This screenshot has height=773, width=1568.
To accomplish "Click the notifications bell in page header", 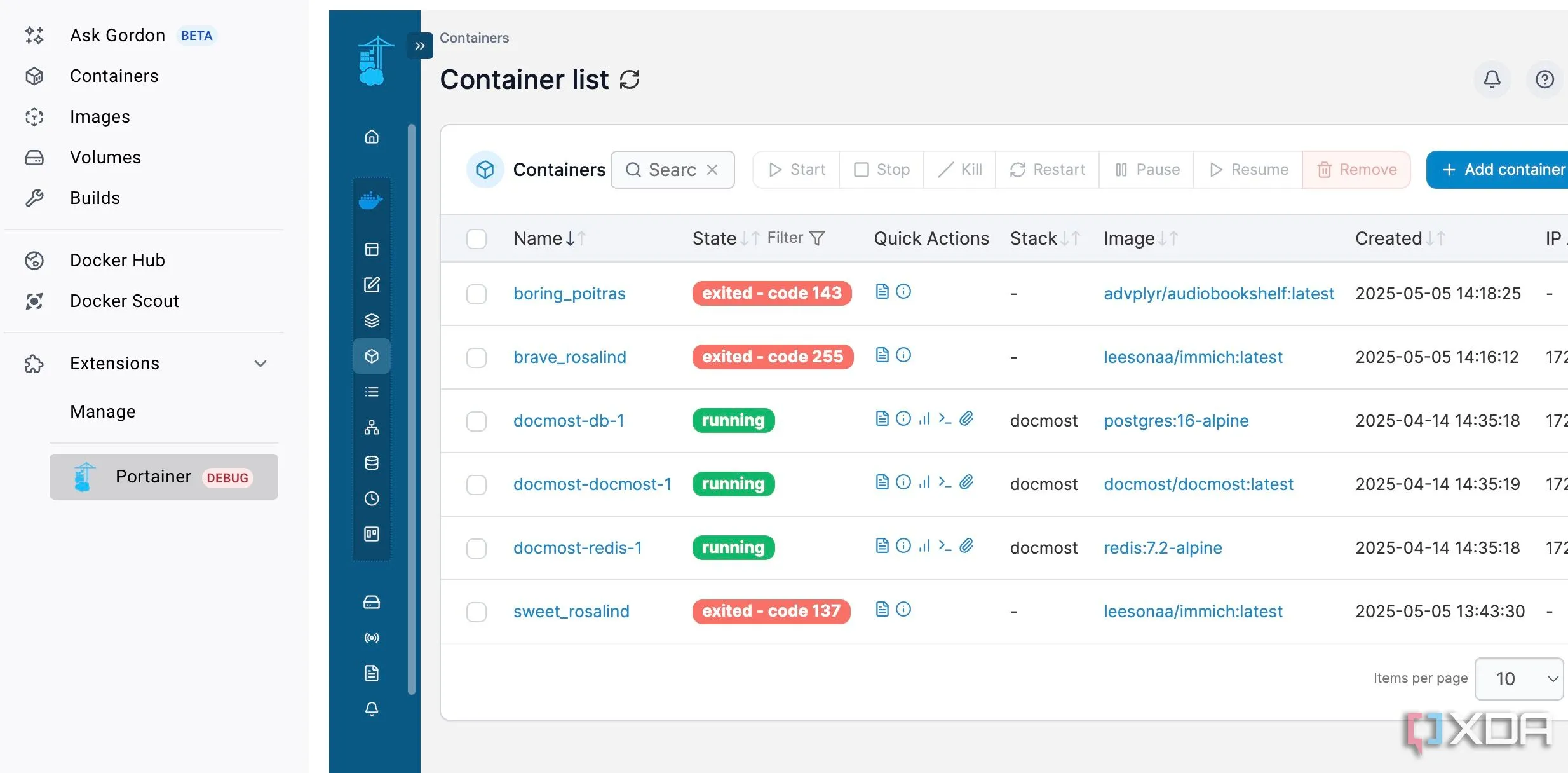I will tap(1492, 79).
